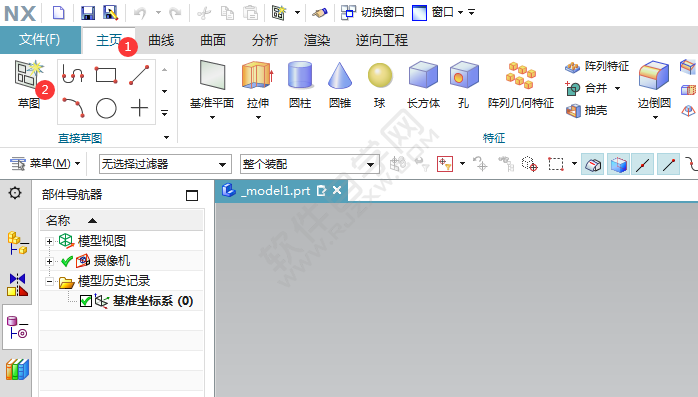Open the 无选择过滤器 dropdown
The height and width of the screenshot is (397, 698).
pyautogui.click(x=165, y=164)
